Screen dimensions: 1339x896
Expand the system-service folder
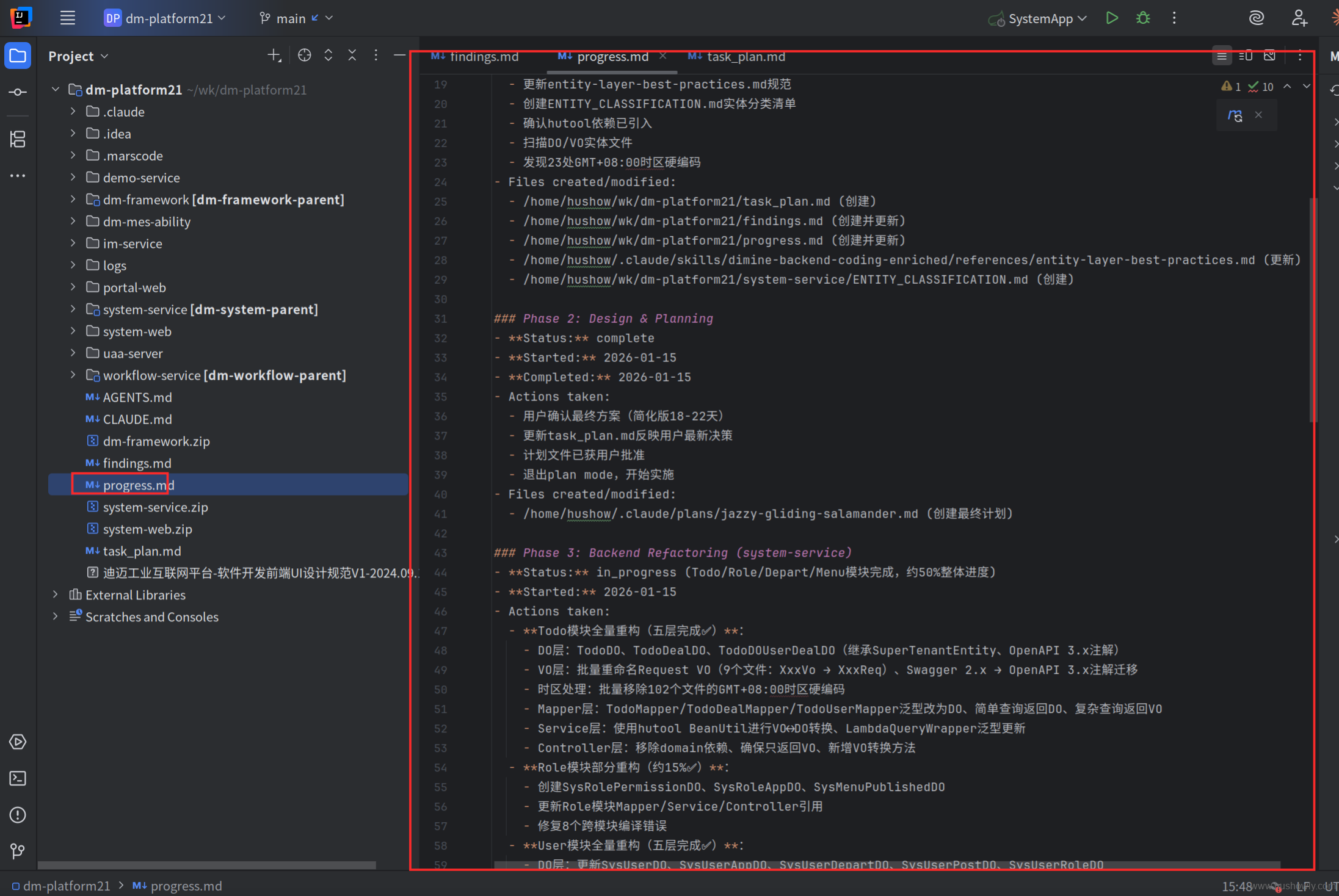pyautogui.click(x=73, y=309)
